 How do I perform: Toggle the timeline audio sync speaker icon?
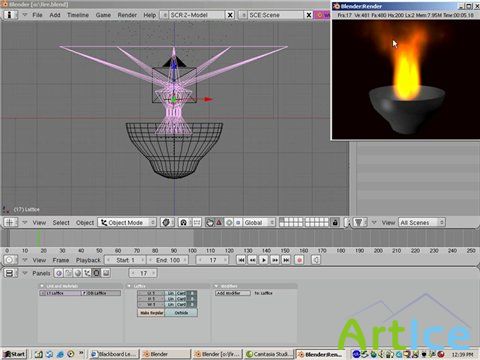pos(316,260)
